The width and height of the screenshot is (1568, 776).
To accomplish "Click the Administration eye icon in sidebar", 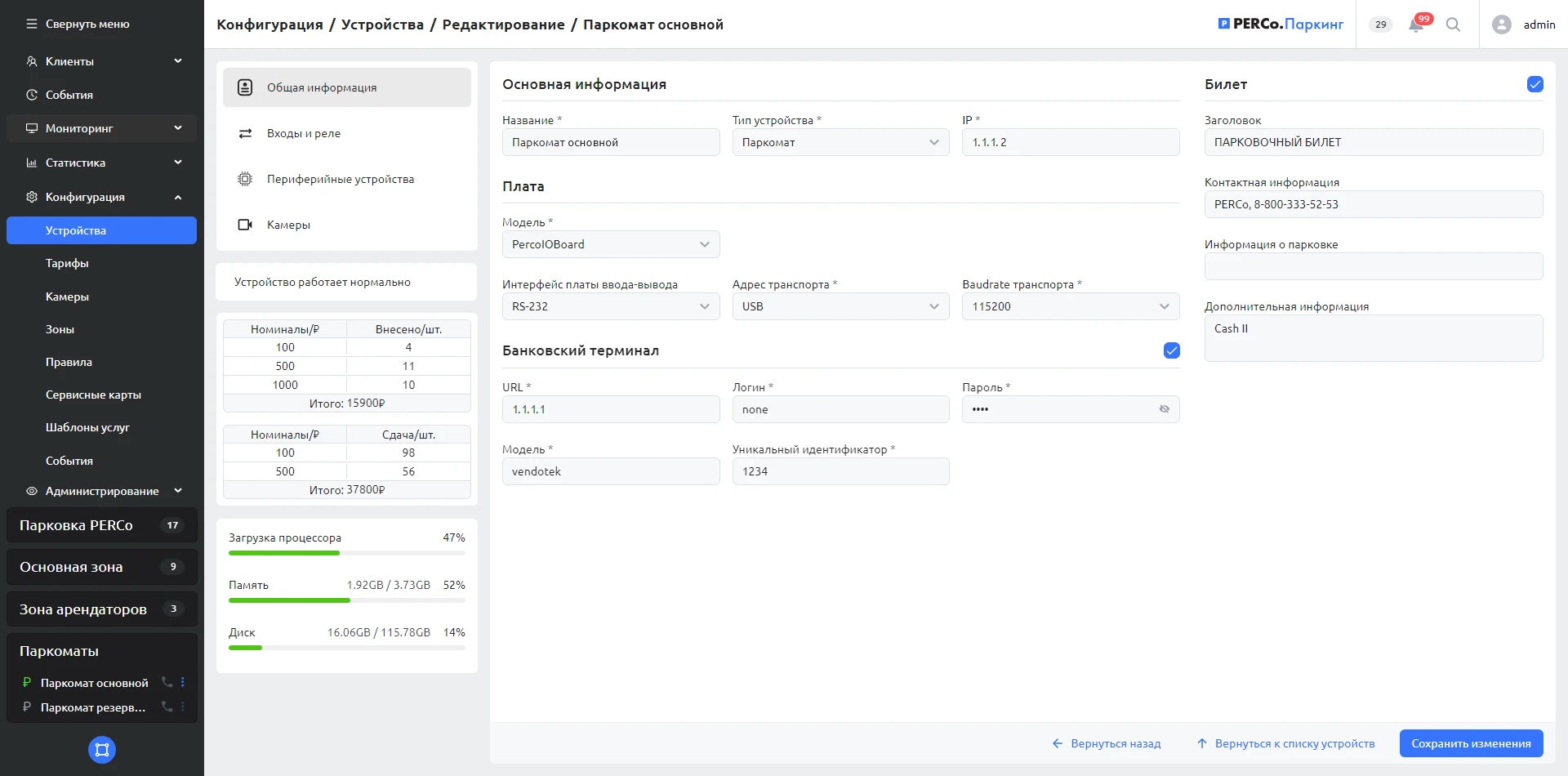I will click(32, 491).
